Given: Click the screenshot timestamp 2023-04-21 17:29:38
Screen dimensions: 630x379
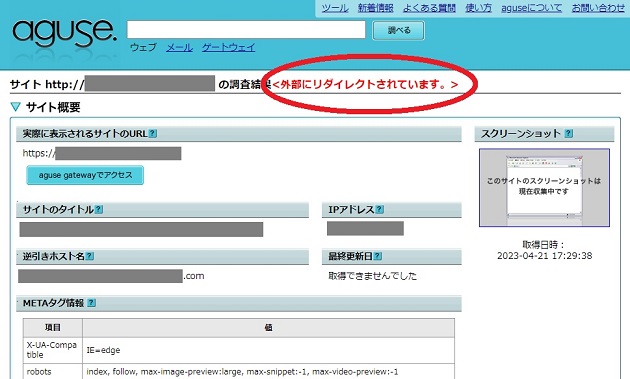Looking at the screenshot, I should pyautogui.click(x=544, y=256).
